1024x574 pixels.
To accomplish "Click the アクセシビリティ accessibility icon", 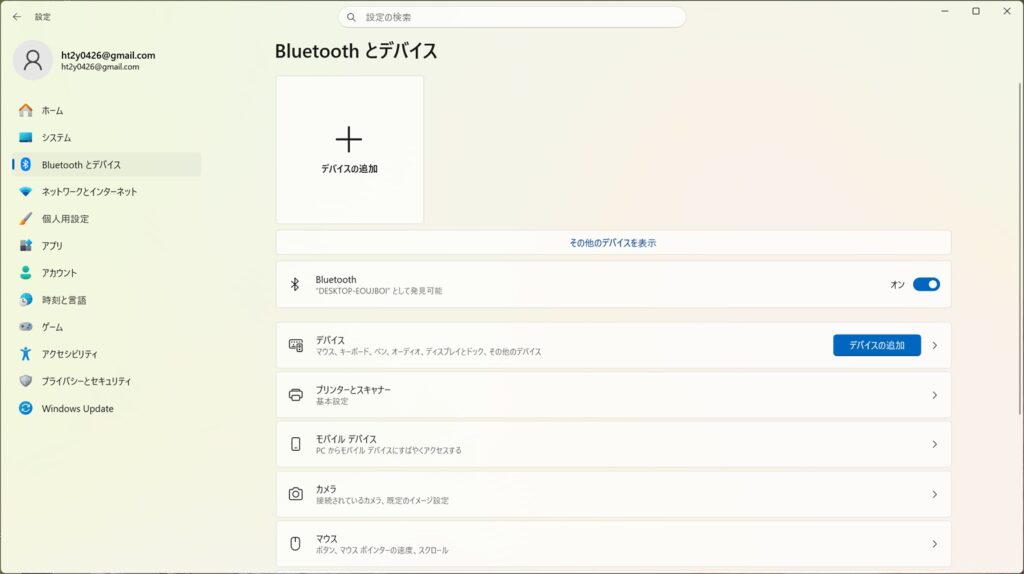I will click(x=26, y=354).
